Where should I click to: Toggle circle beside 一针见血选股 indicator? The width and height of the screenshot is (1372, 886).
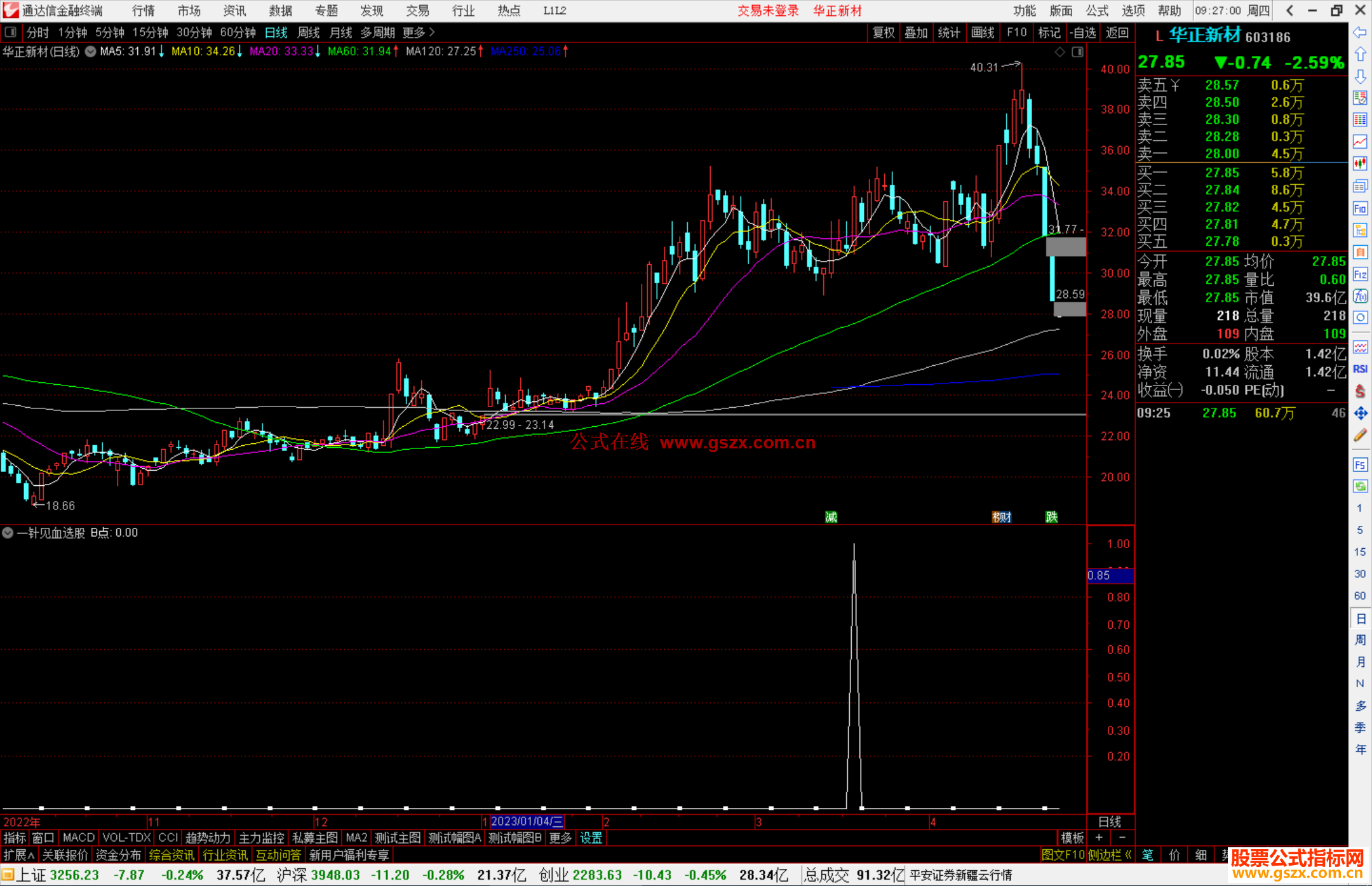coord(8,533)
